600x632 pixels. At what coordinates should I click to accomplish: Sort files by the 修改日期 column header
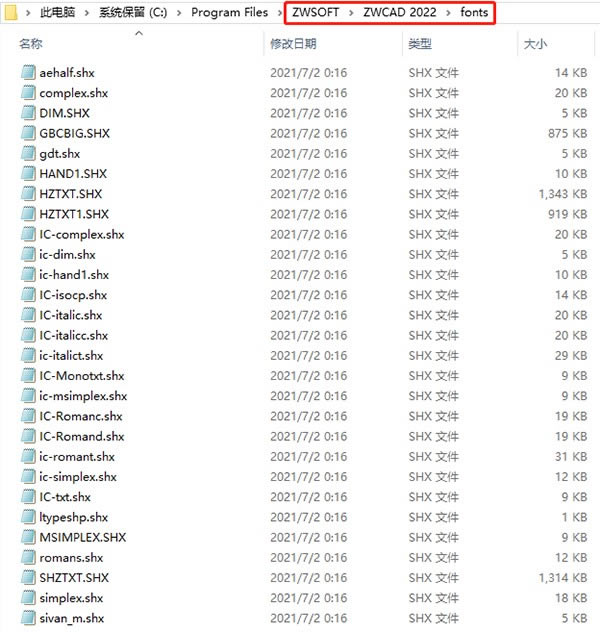click(293, 45)
